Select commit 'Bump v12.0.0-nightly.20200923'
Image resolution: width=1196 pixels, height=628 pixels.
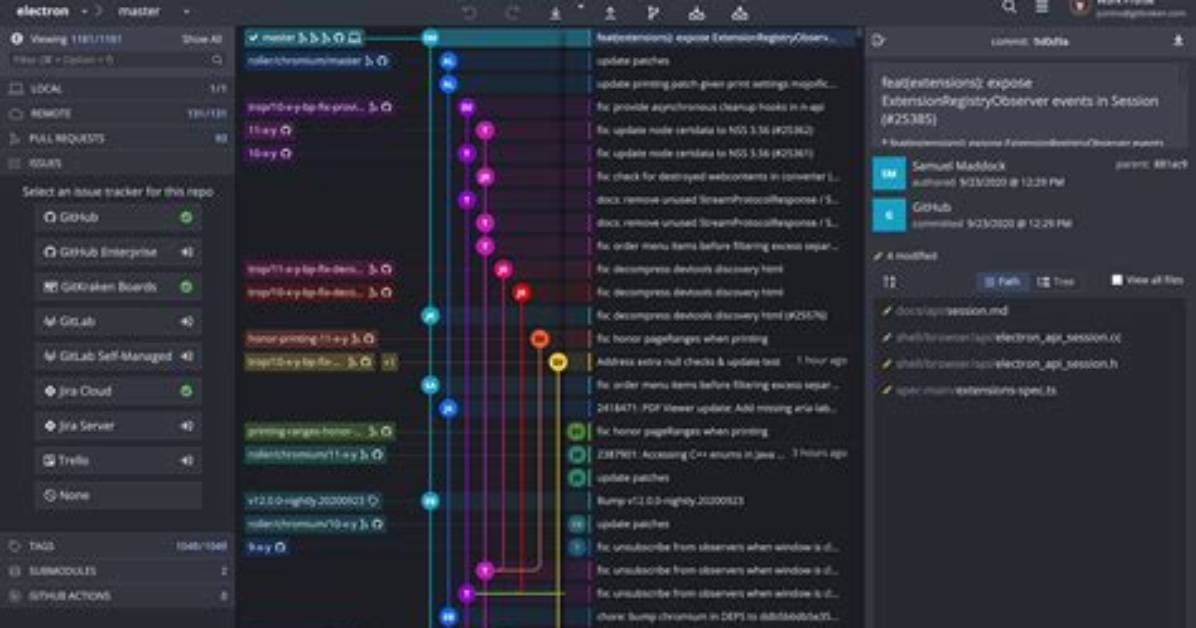tap(670, 501)
